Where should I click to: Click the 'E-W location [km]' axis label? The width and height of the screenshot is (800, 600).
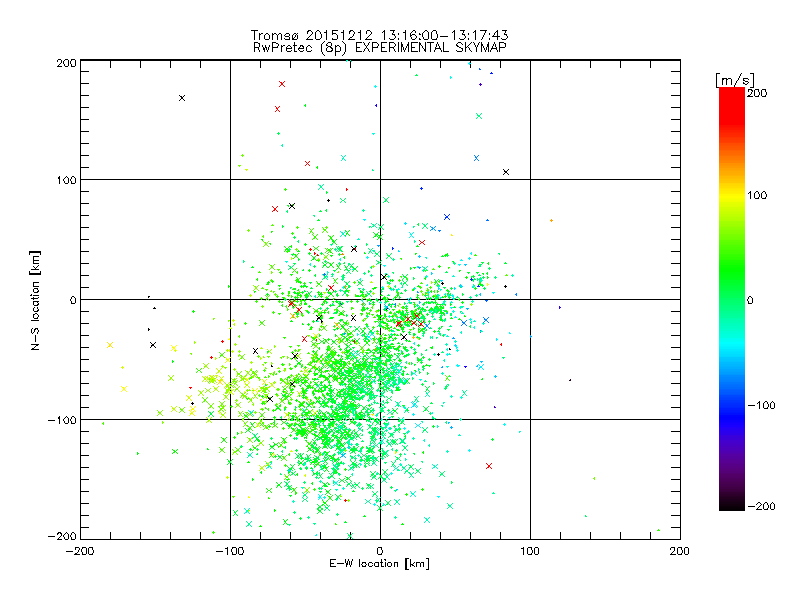point(379,563)
